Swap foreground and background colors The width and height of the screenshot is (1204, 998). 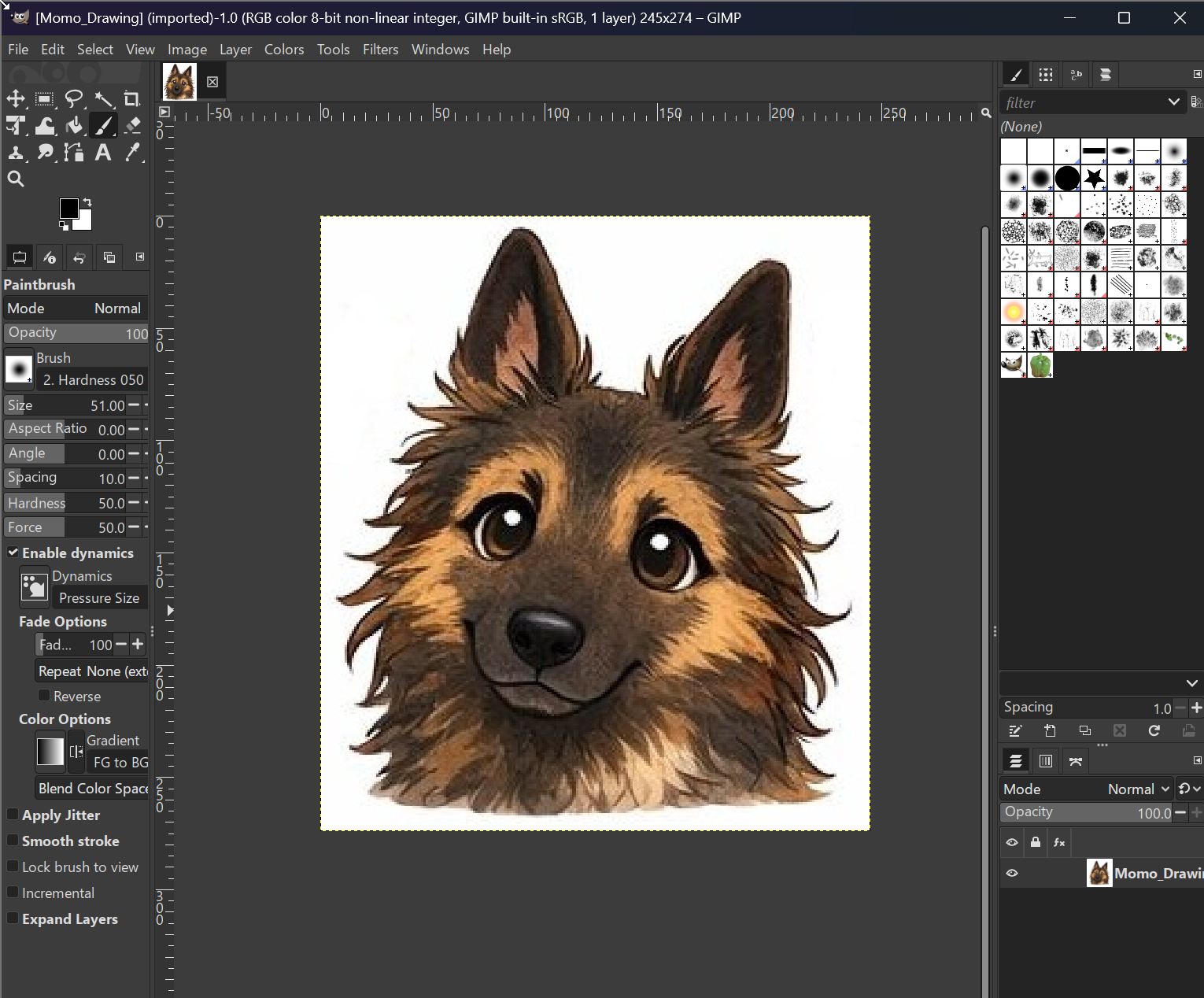pos(87,203)
